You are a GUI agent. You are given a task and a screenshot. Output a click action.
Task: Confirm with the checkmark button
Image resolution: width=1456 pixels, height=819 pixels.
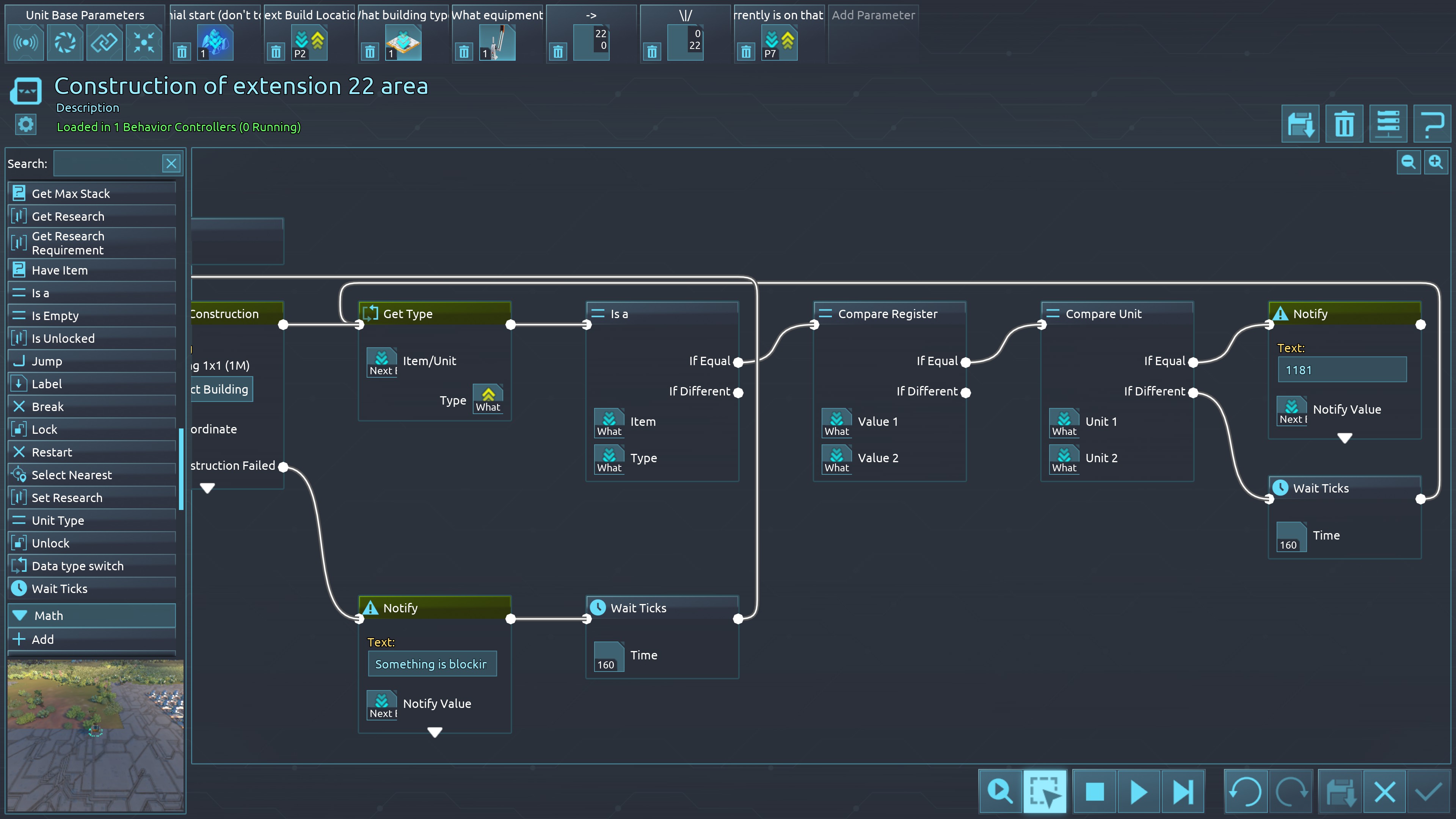(x=1428, y=791)
